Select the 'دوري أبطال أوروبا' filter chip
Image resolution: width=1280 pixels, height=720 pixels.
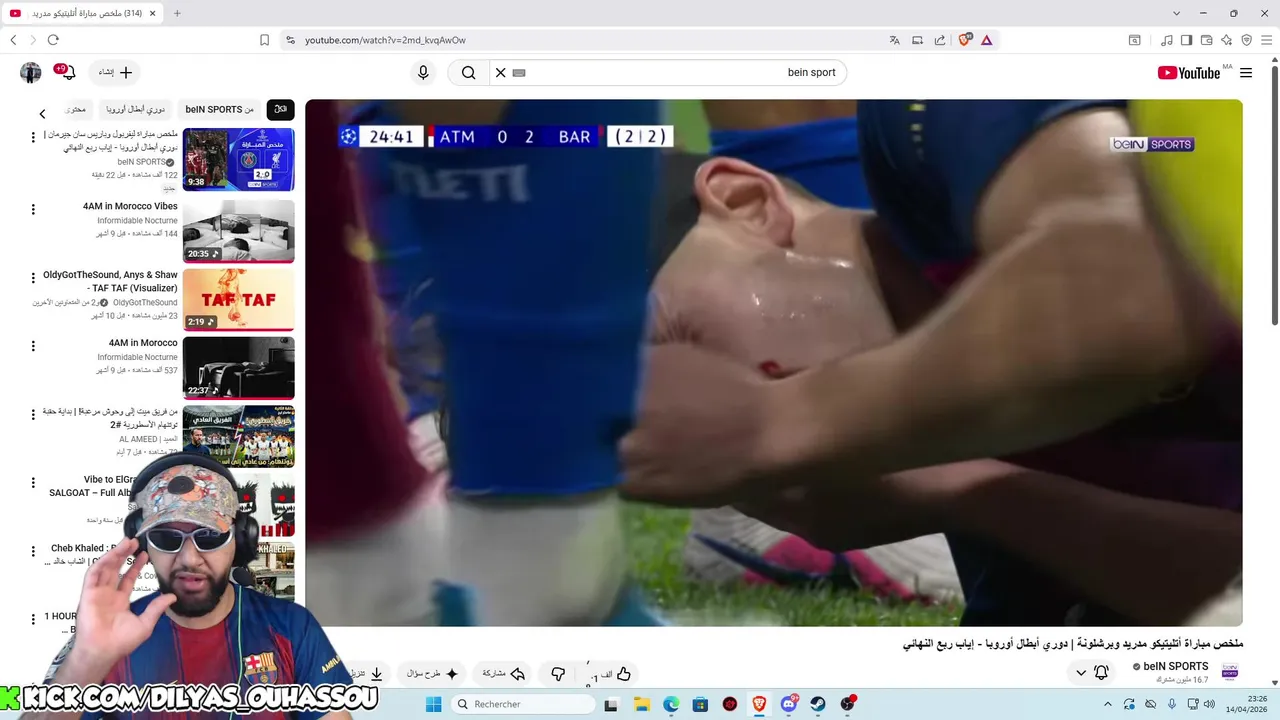tap(135, 109)
